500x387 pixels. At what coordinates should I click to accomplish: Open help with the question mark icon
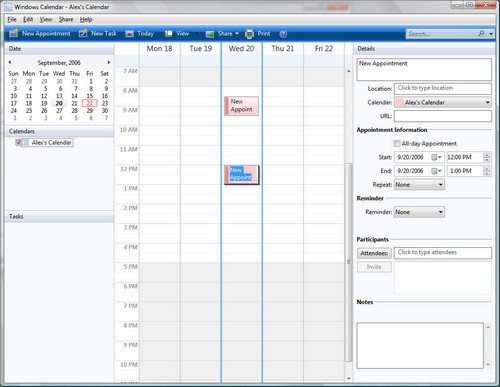pyautogui.click(x=283, y=34)
